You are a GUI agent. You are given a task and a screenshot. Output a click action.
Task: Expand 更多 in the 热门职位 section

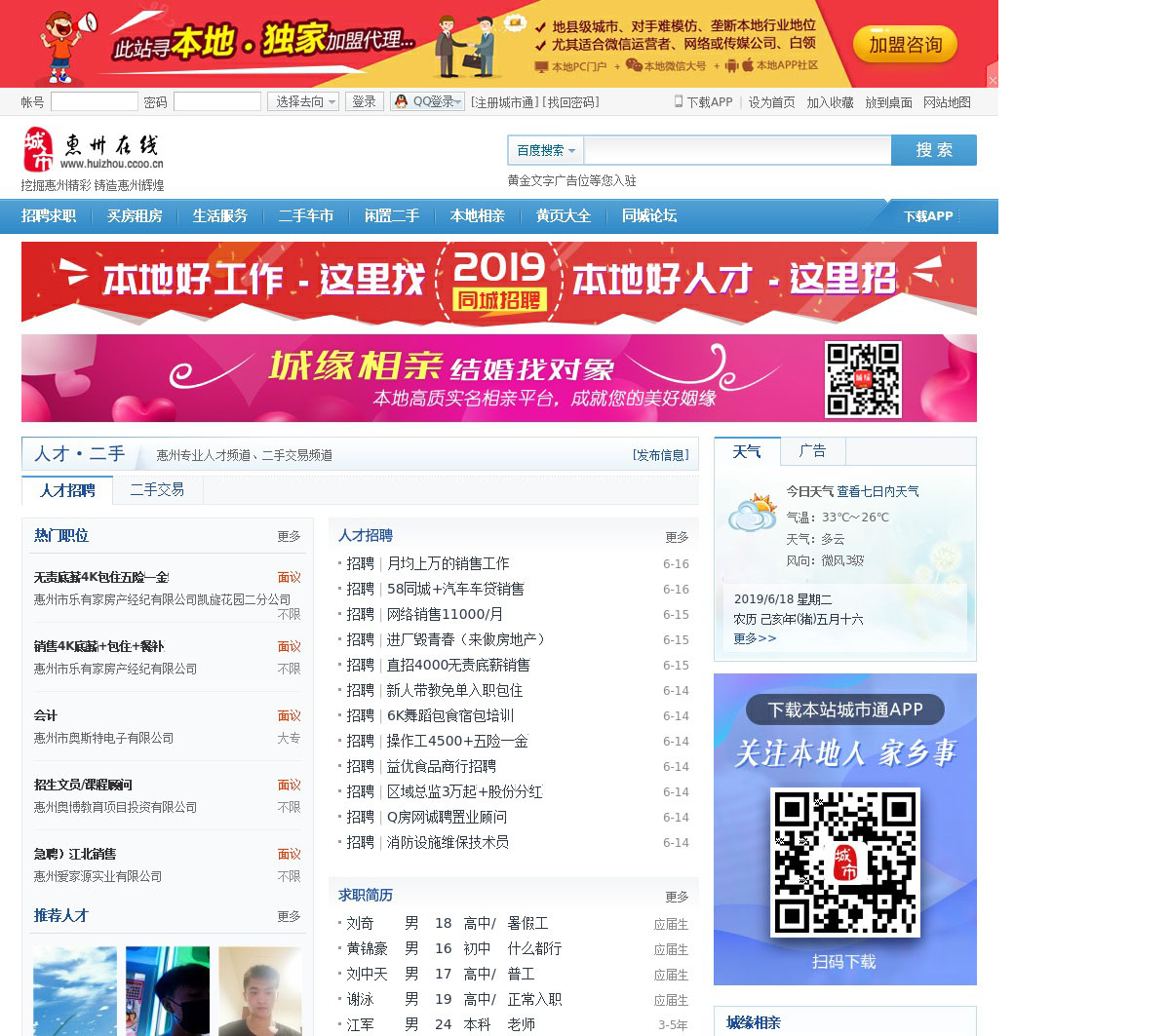pyautogui.click(x=289, y=536)
